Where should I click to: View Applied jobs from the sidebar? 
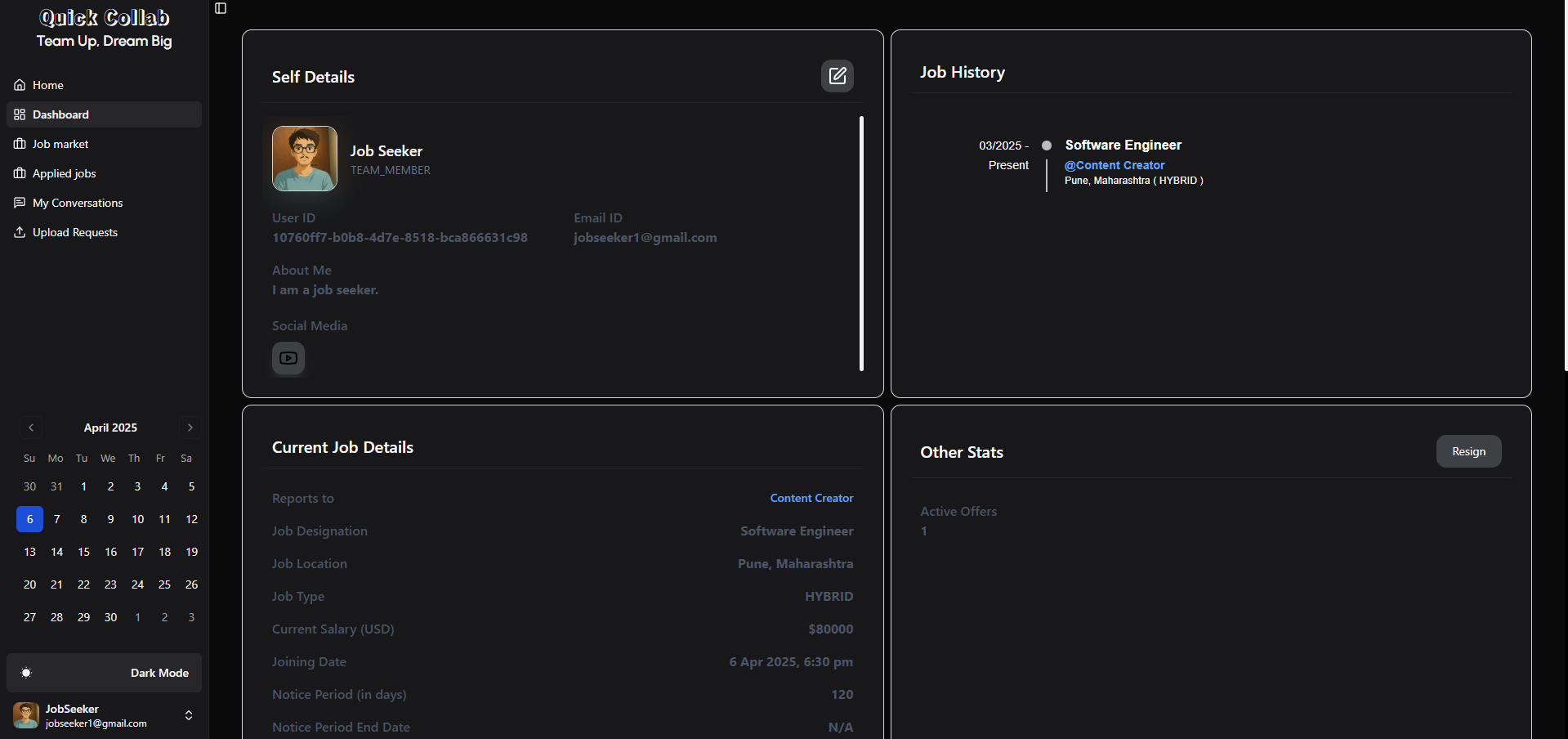(x=63, y=173)
